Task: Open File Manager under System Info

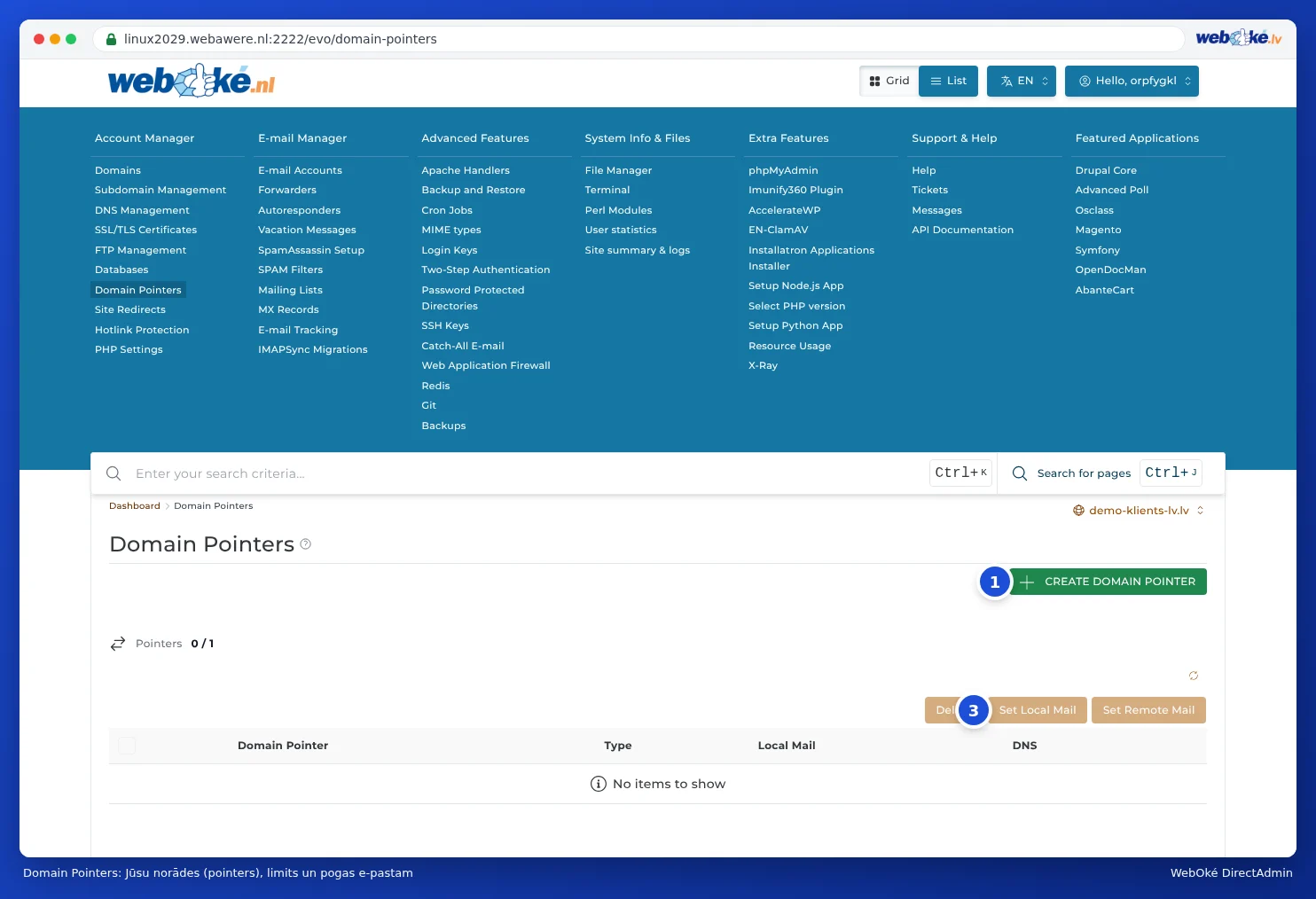Action: point(618,170)
